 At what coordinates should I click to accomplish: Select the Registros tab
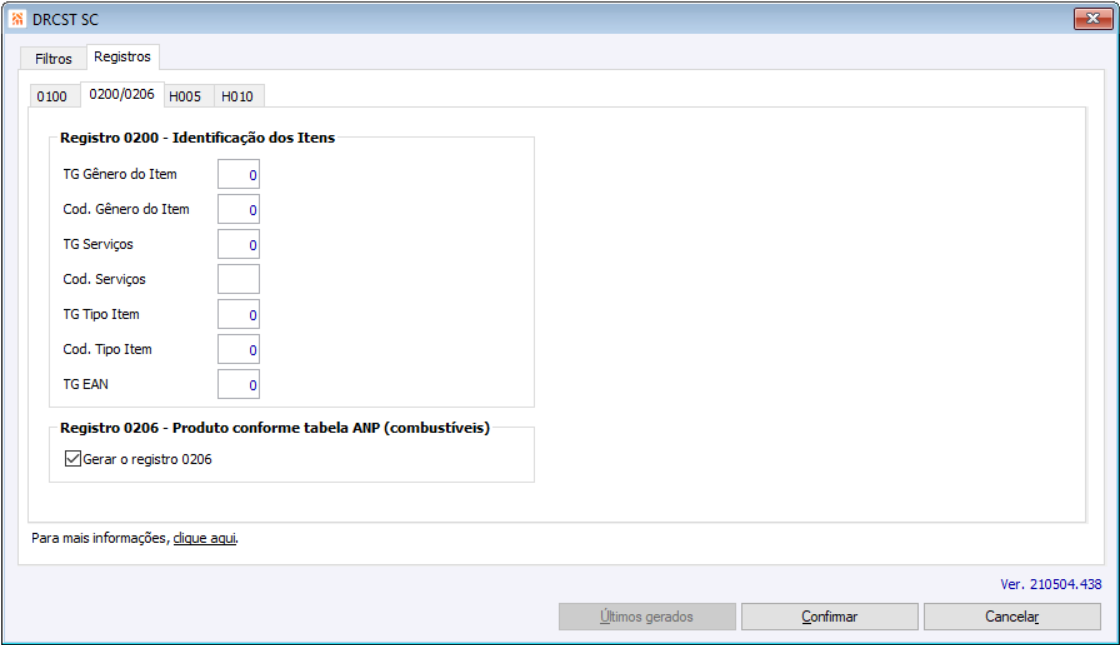(122, 56)
